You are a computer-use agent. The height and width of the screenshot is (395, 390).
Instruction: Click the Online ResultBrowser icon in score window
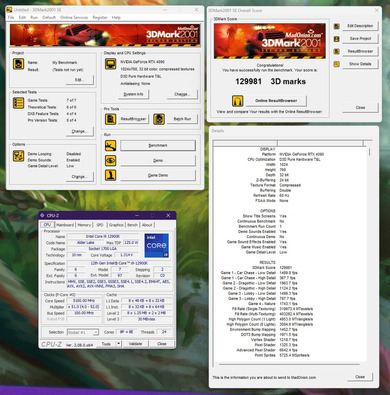[x=237, y=101]
